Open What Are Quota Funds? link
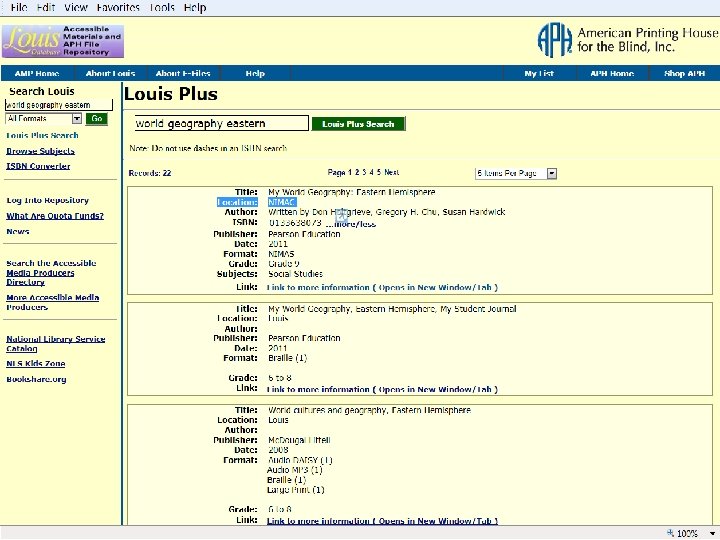 coord(55,216)
